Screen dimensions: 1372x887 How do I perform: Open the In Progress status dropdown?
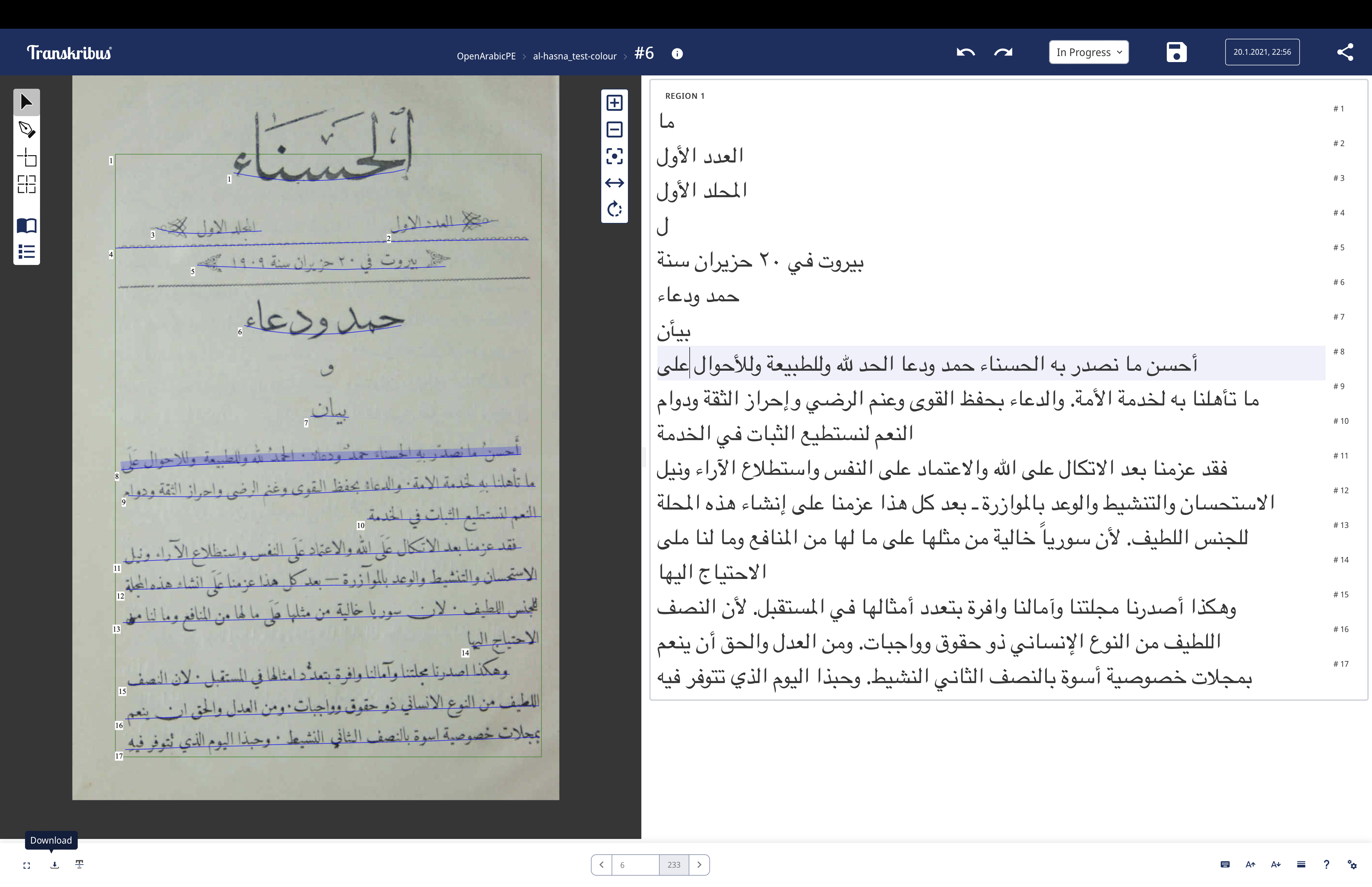pos(1088,52)
